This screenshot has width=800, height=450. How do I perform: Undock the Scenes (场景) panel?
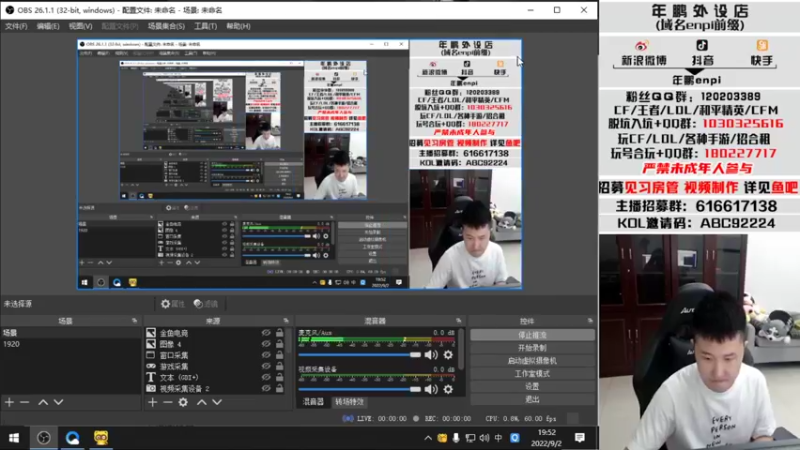pos(135,321)
